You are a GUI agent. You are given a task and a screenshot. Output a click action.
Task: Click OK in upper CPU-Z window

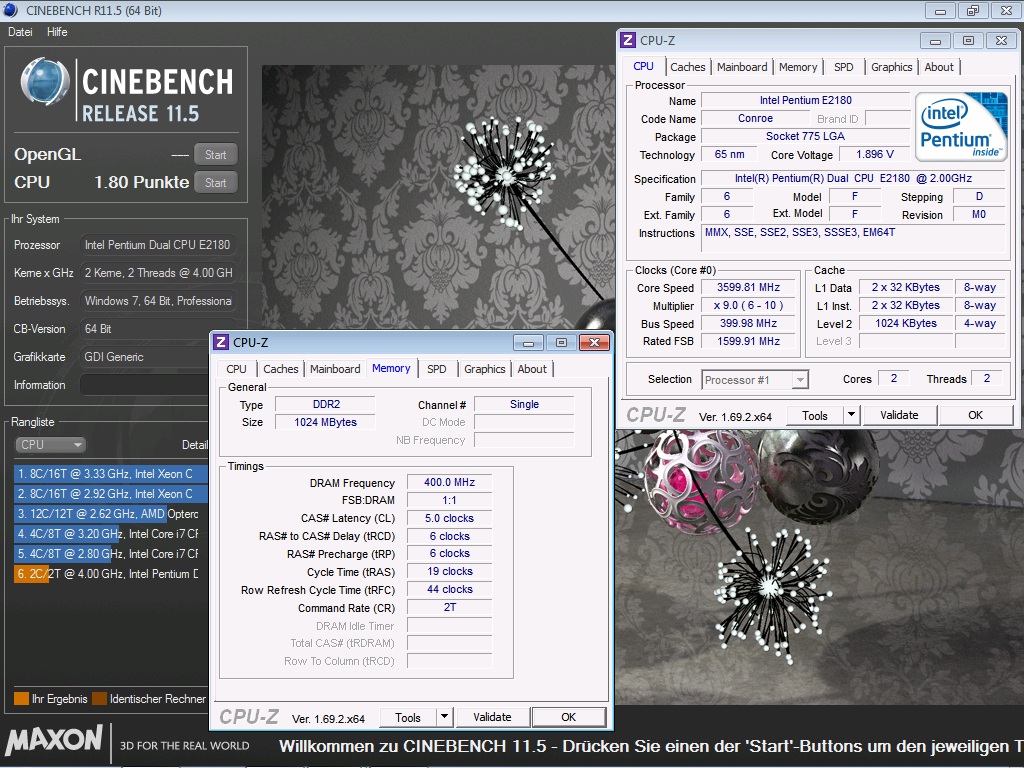pyautogui.click(x=976, y=415)
